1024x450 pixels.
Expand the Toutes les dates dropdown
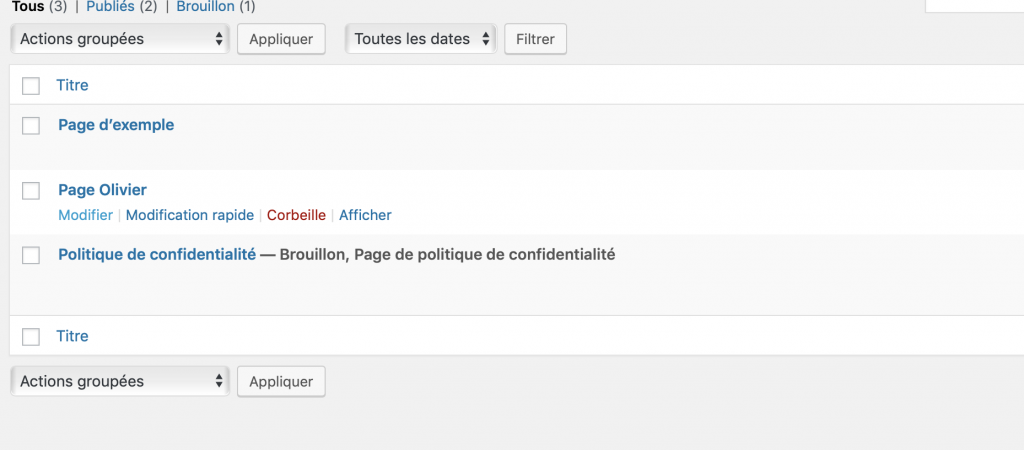coord(421,39)
